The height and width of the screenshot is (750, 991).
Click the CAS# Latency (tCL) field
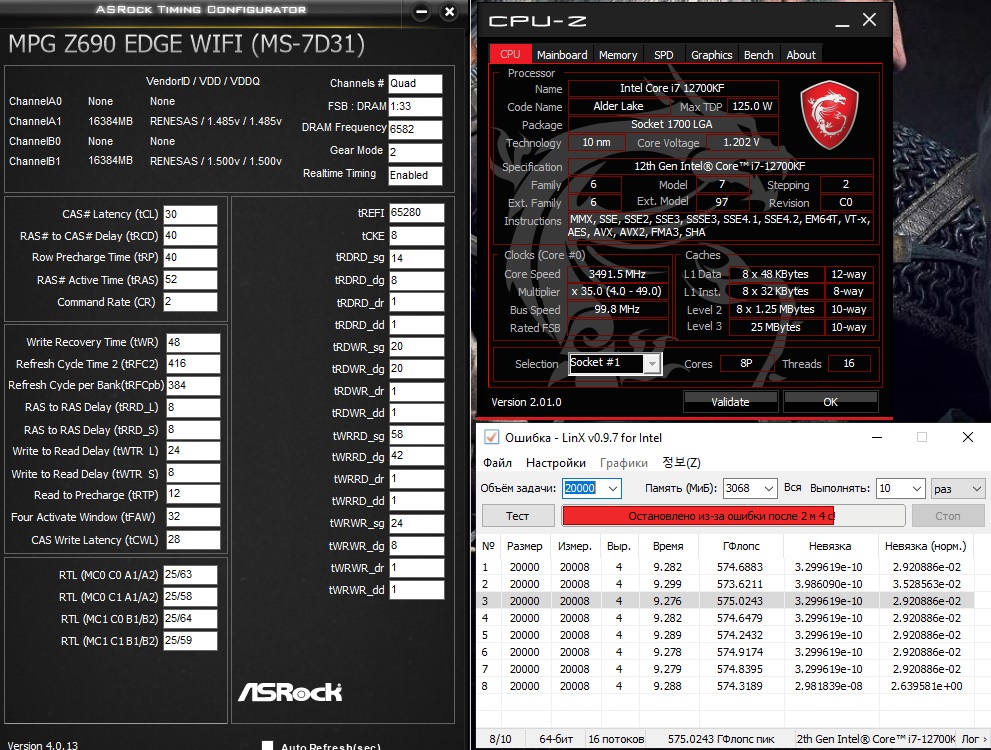190,215
